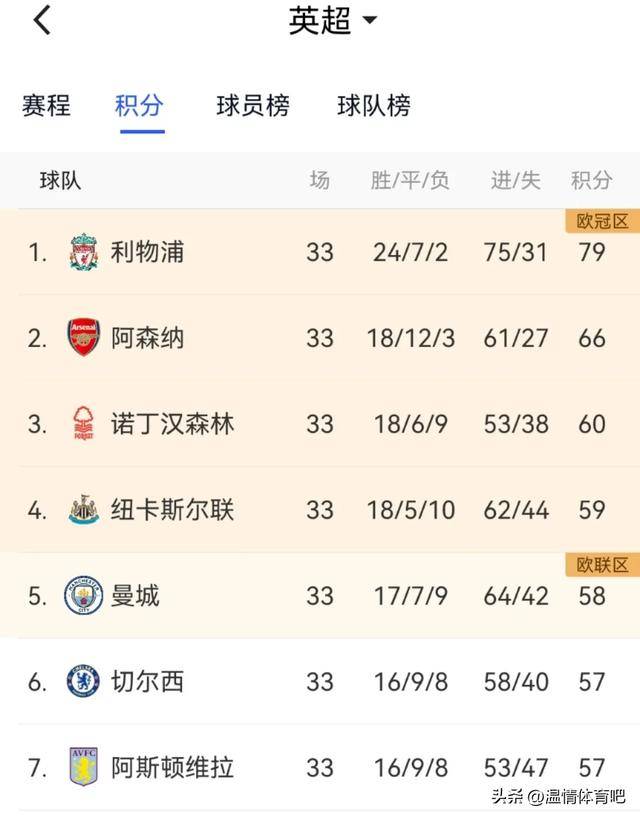Screen dimensions: 640x819
Task: Tap the Arsenal club crest
Action: [84, 338]
